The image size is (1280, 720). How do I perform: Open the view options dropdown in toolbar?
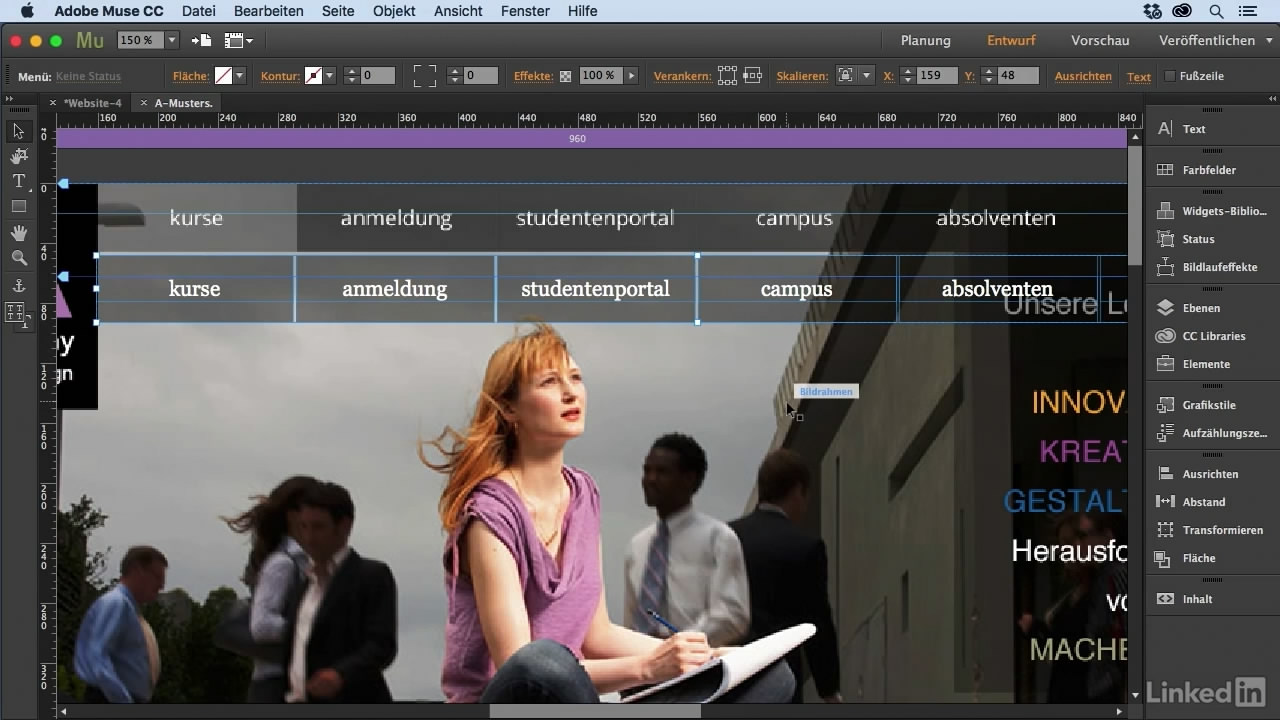(x=239, y=41)
